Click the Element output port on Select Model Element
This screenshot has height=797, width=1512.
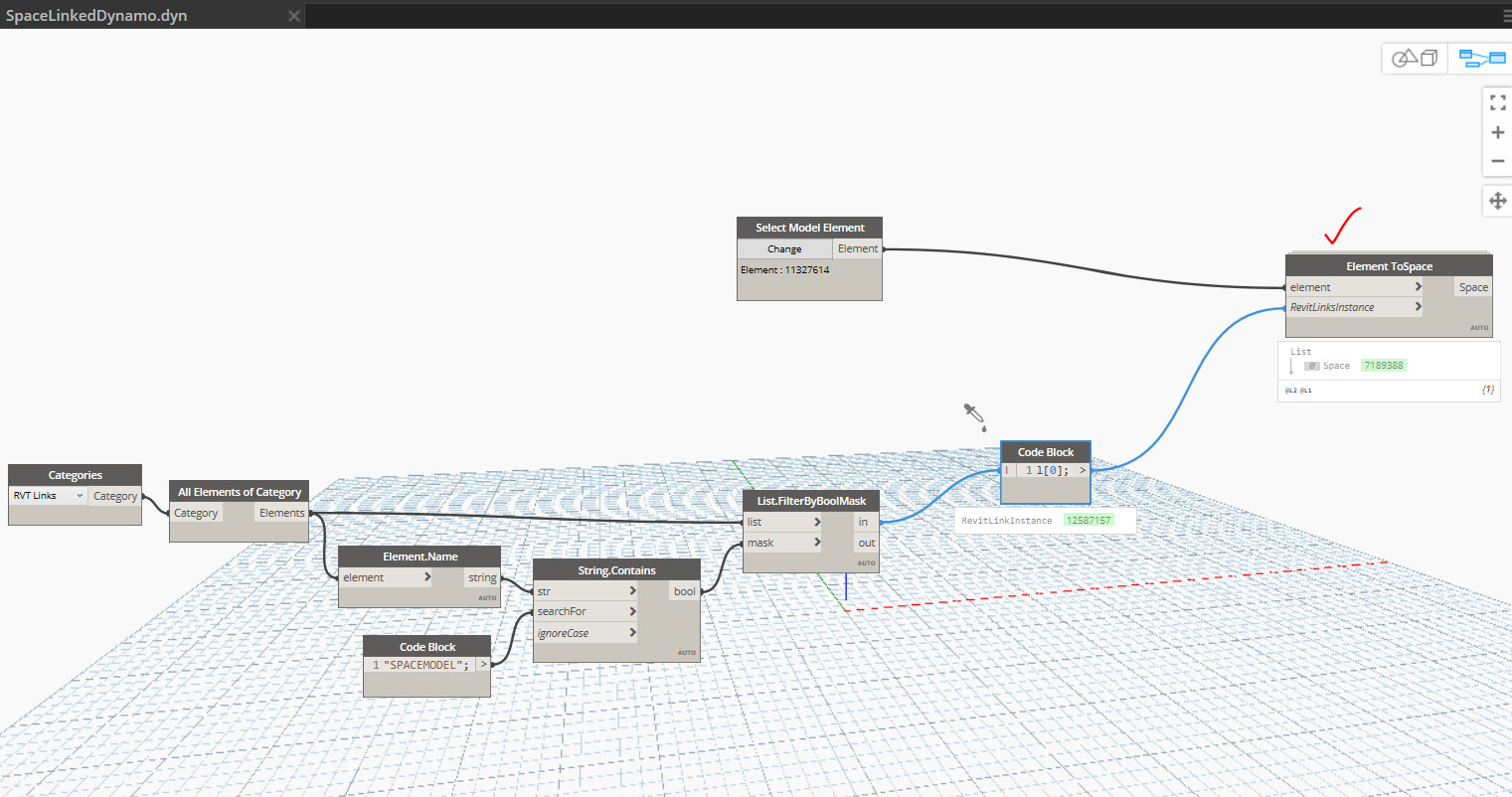(x=858, y=247)
